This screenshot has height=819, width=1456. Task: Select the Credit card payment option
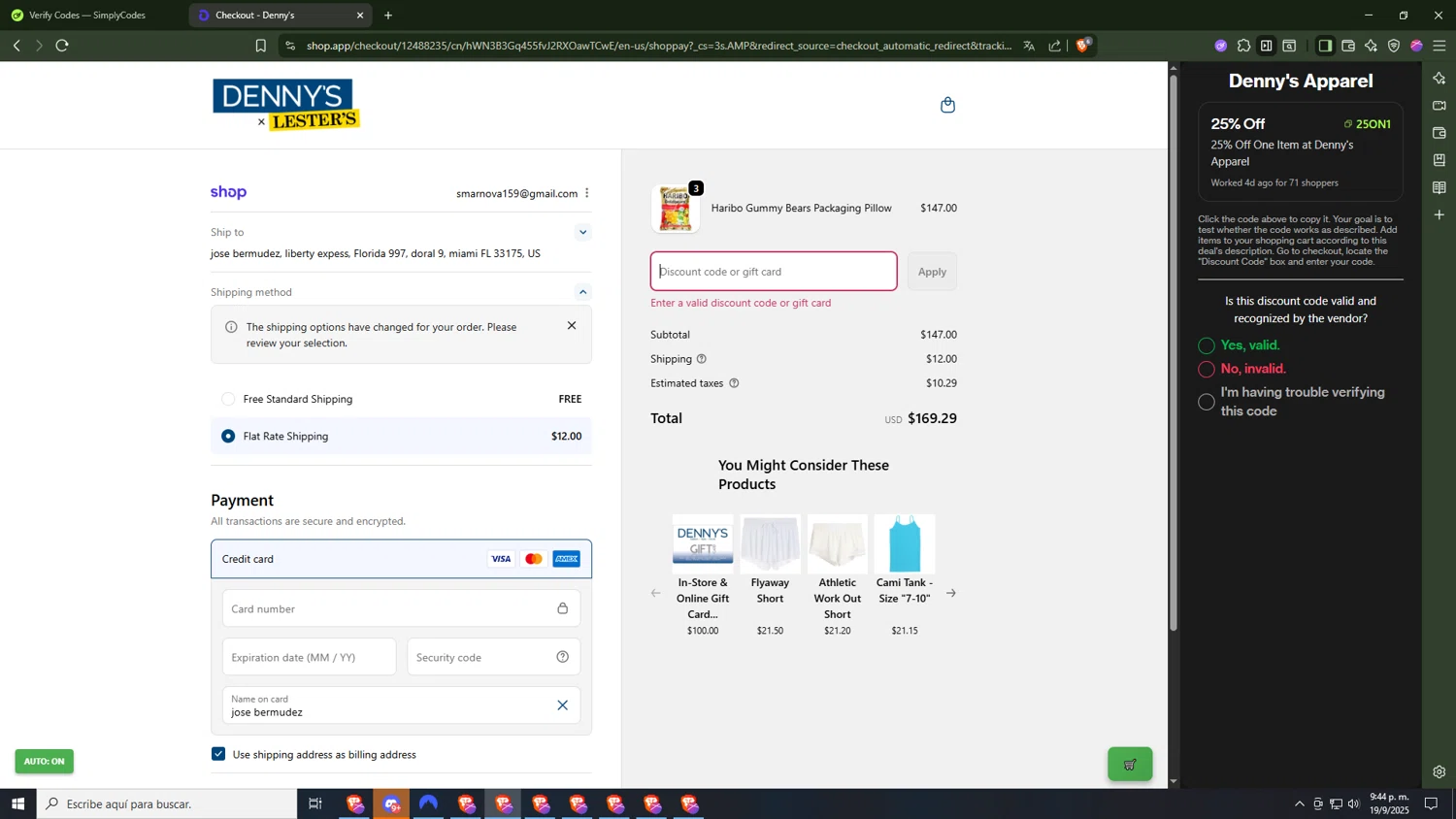(401, 559)
